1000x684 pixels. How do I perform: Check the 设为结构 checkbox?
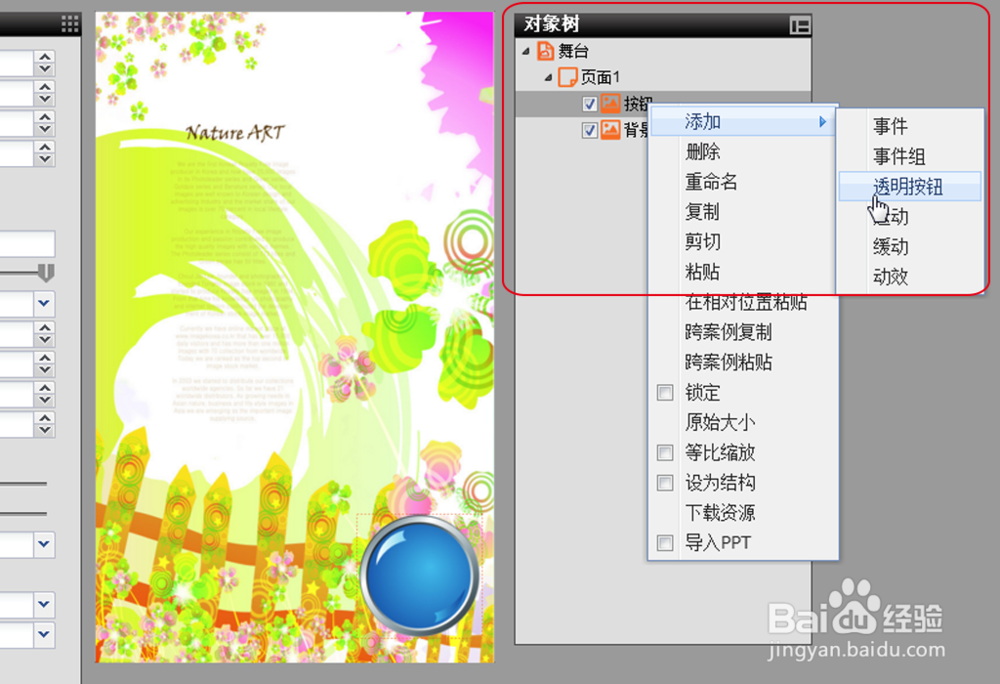[x=665, y=483]
